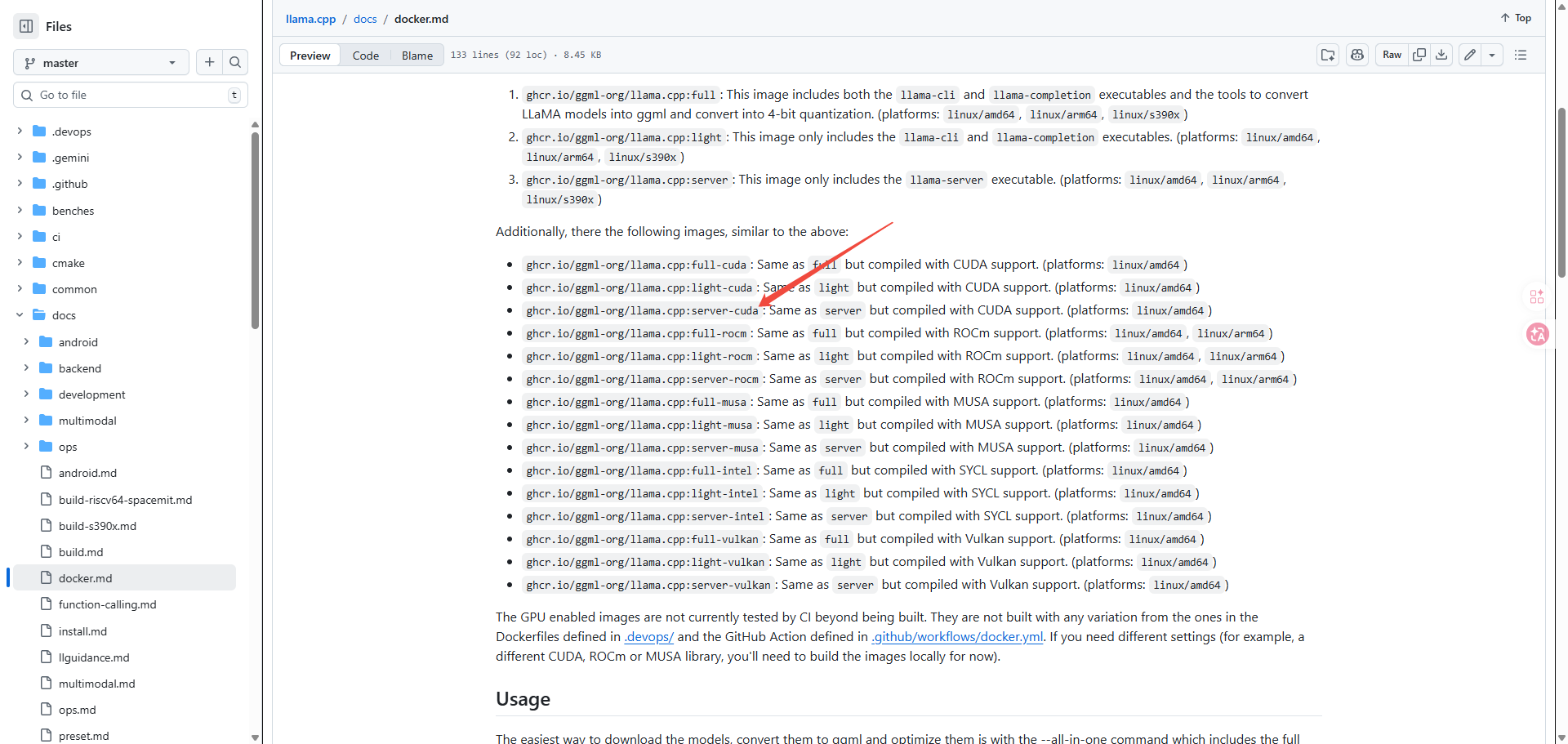Open more edit options dropdown arrow

[x=1492, y=55]
